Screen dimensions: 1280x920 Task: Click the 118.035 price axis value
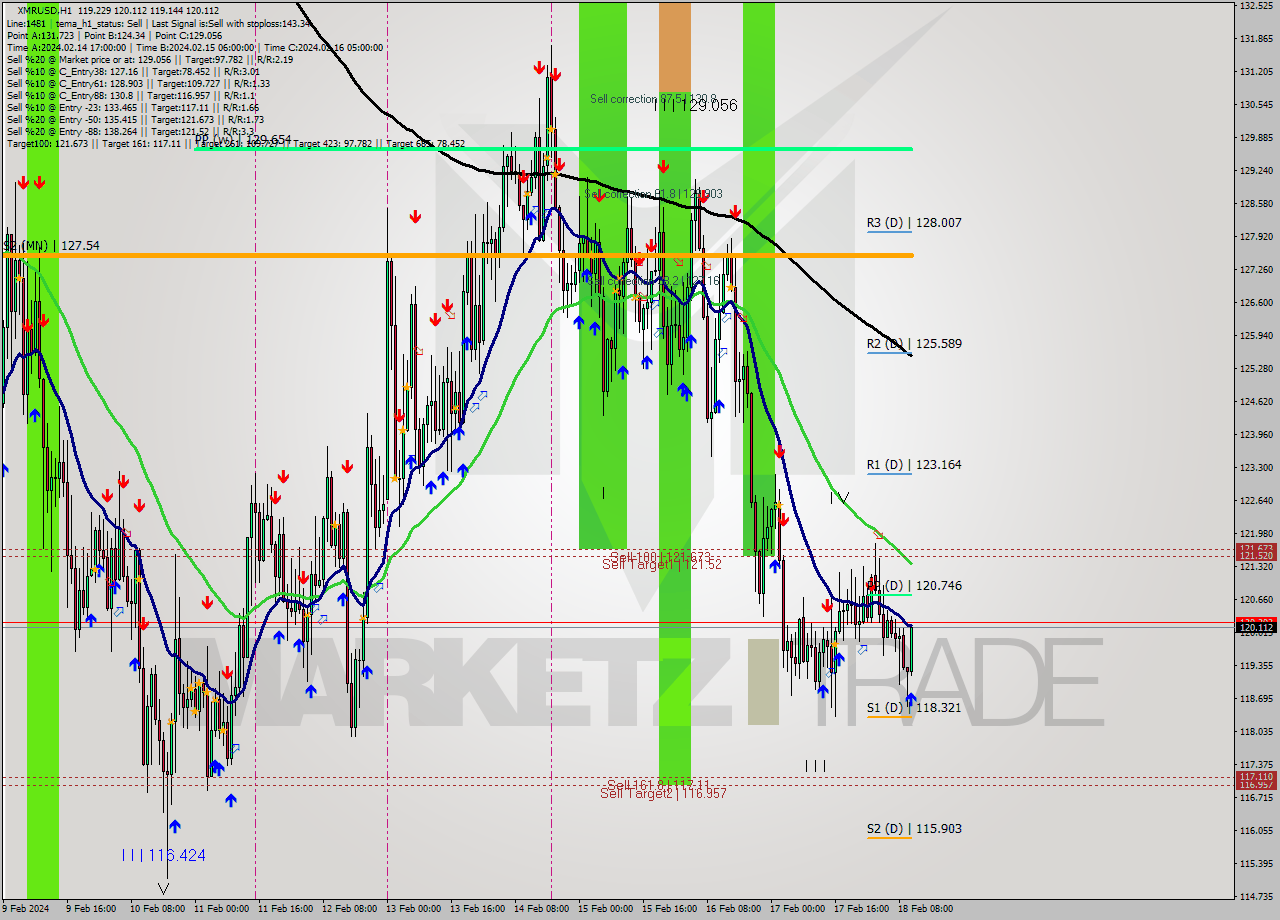(x=1256, y=732)
